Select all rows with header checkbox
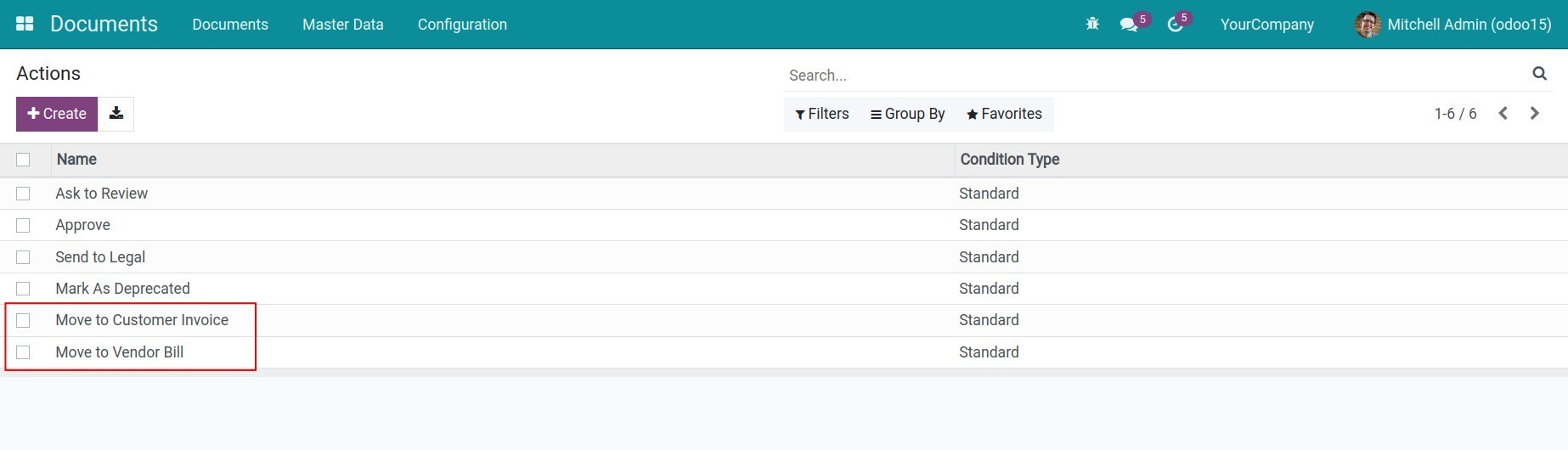The width and height of the screenshot is (1568, 450). tap(23, 160)
